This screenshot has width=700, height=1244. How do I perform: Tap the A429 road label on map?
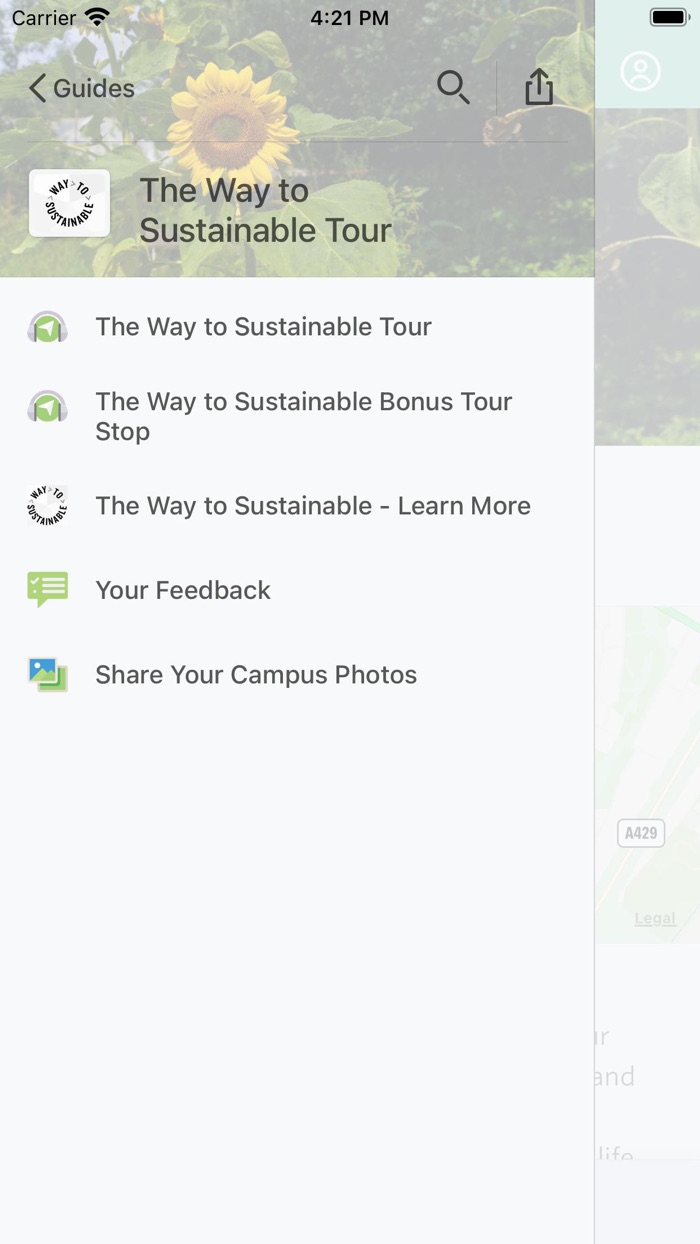640,832
